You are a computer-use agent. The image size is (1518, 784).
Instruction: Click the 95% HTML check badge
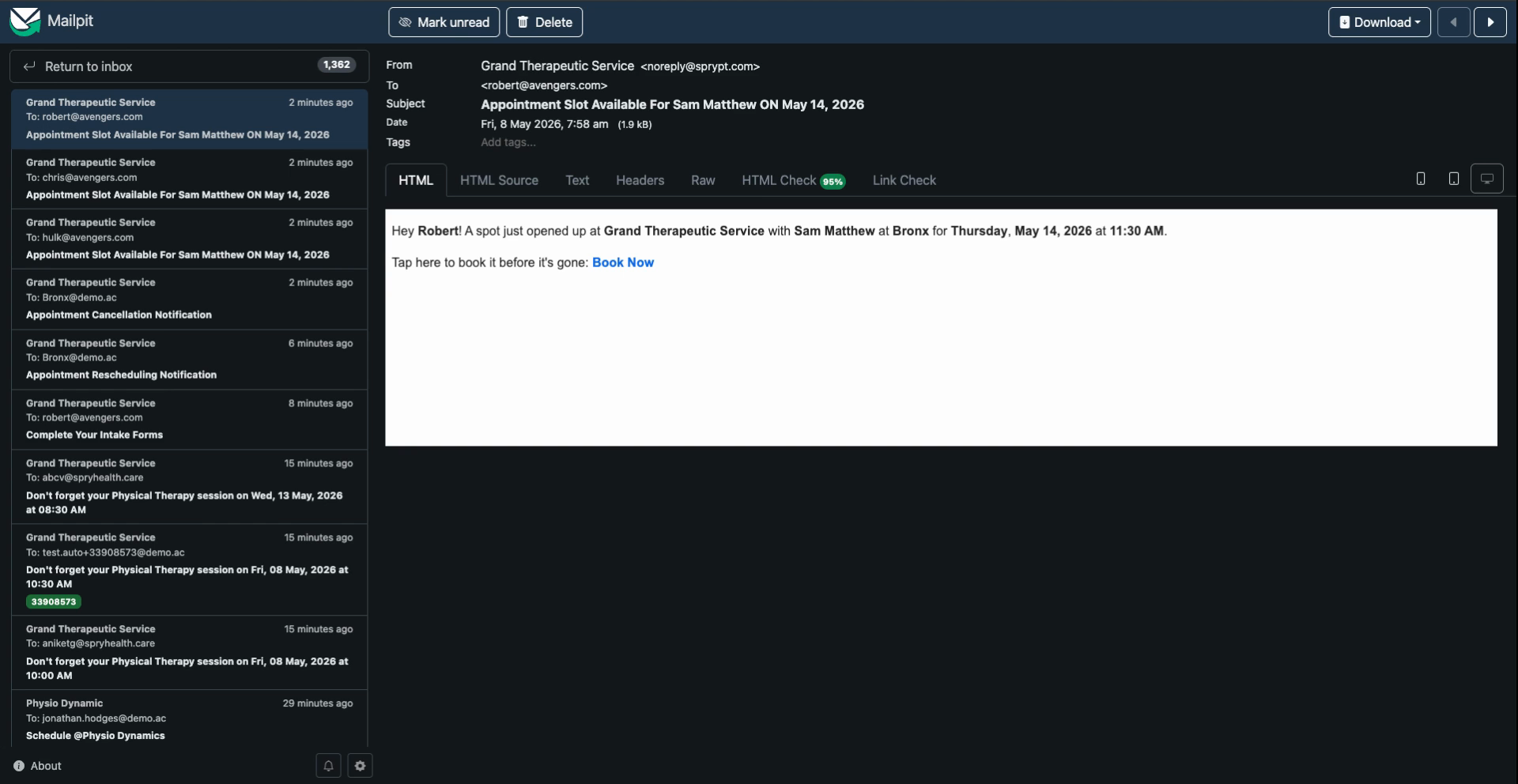(x=833, y=182)
